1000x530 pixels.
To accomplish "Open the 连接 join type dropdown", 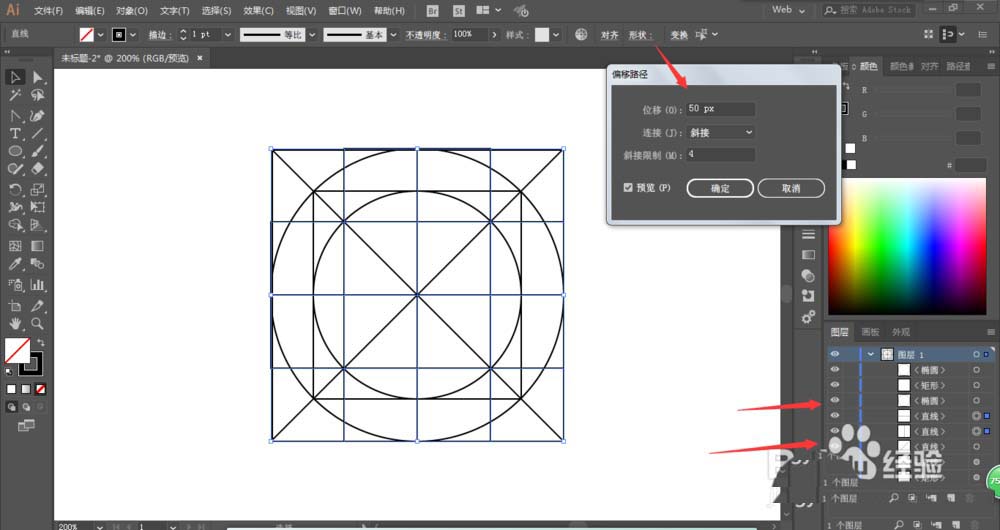I will (x=721, y=132).
